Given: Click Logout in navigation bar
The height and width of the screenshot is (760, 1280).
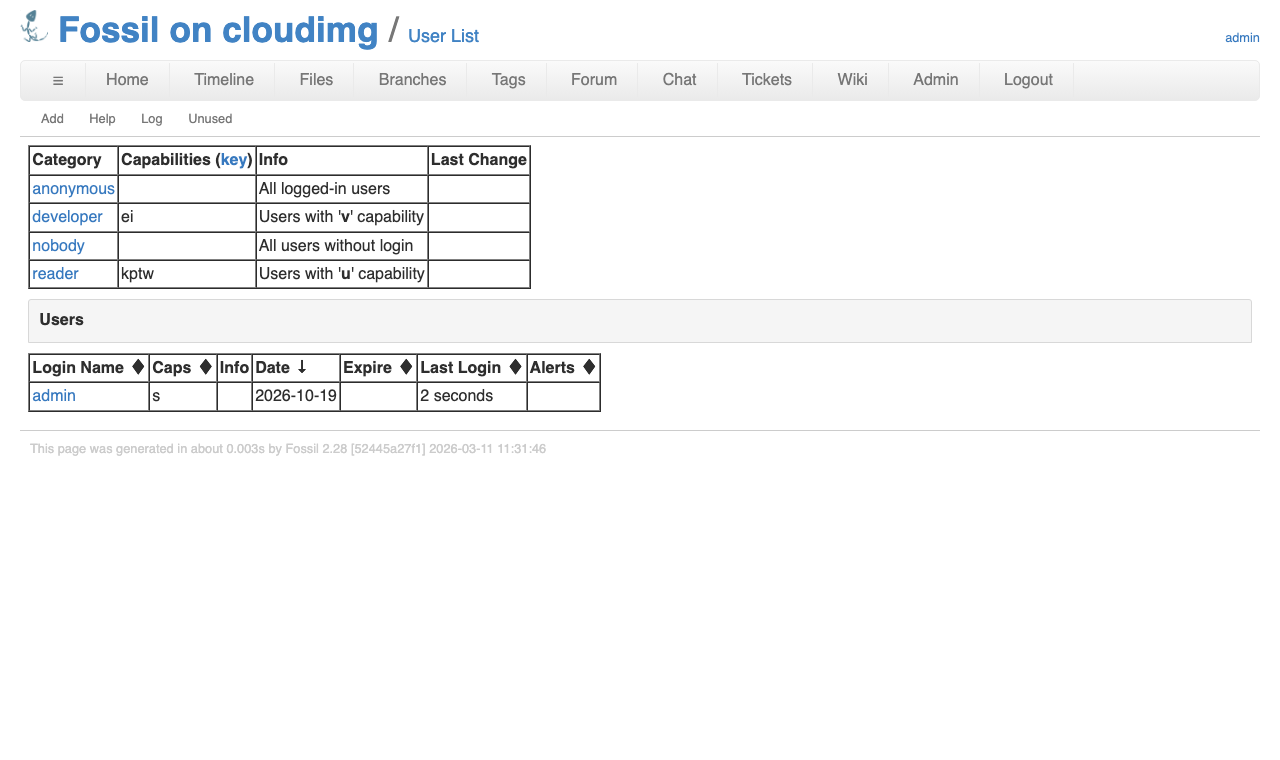Looking at the screenshot, I should click(x=1028, y=80).
